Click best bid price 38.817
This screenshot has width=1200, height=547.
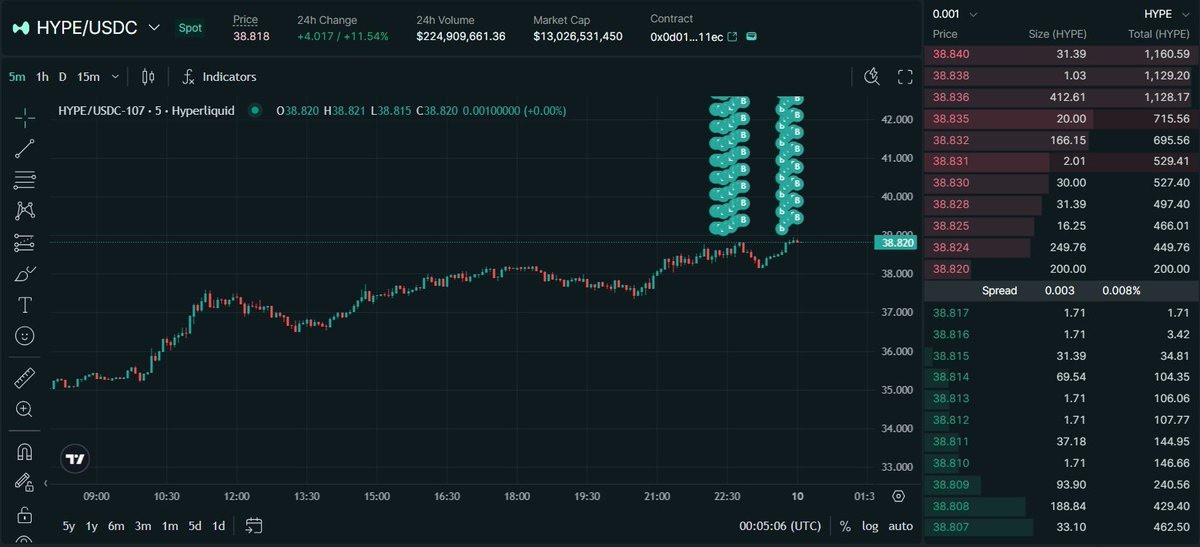(951, 313)
